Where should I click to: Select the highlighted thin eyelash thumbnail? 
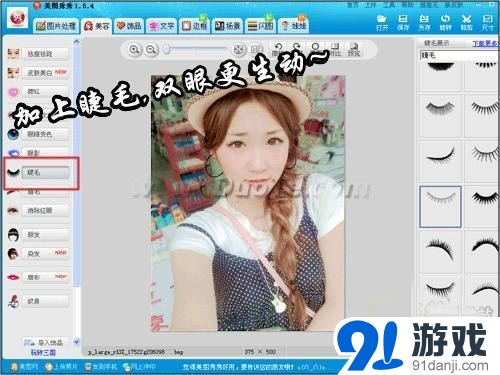[440, 207]
